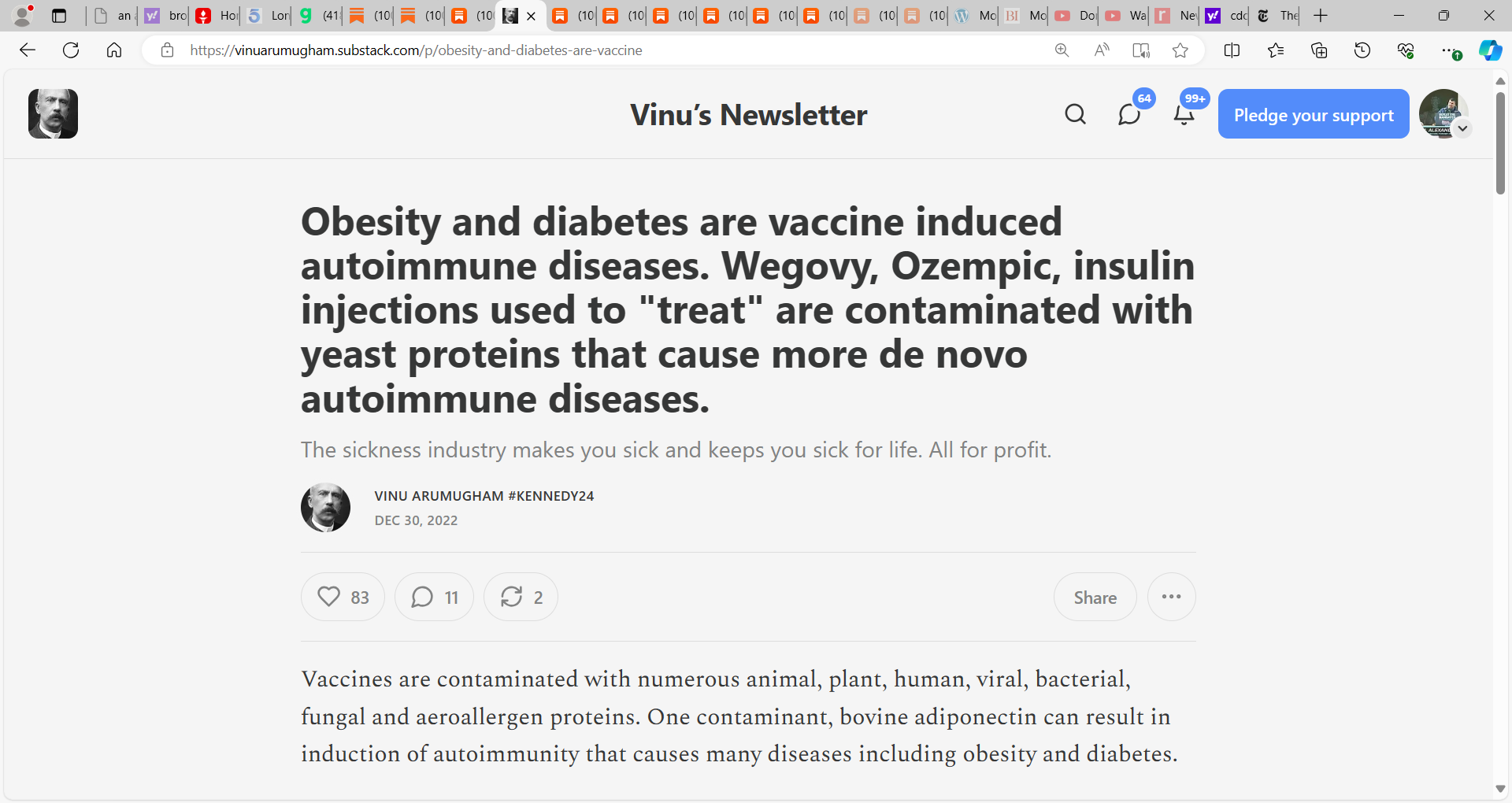
Task: Add this page to favorites star
Action: point(1180,50)
